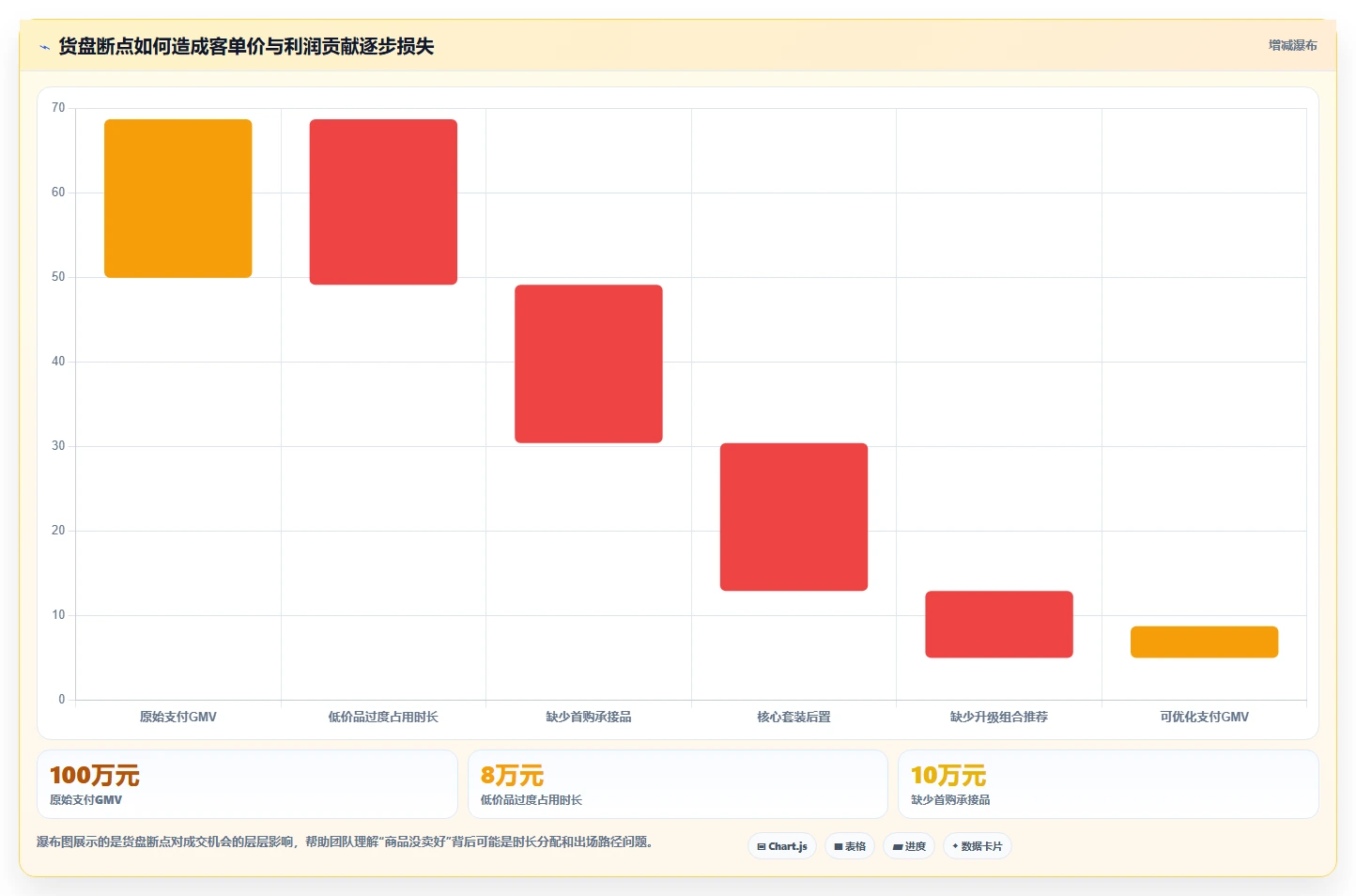1356x896 pixels.
Task: Click the 数据卡片 chip
Action: pos(978,846)
